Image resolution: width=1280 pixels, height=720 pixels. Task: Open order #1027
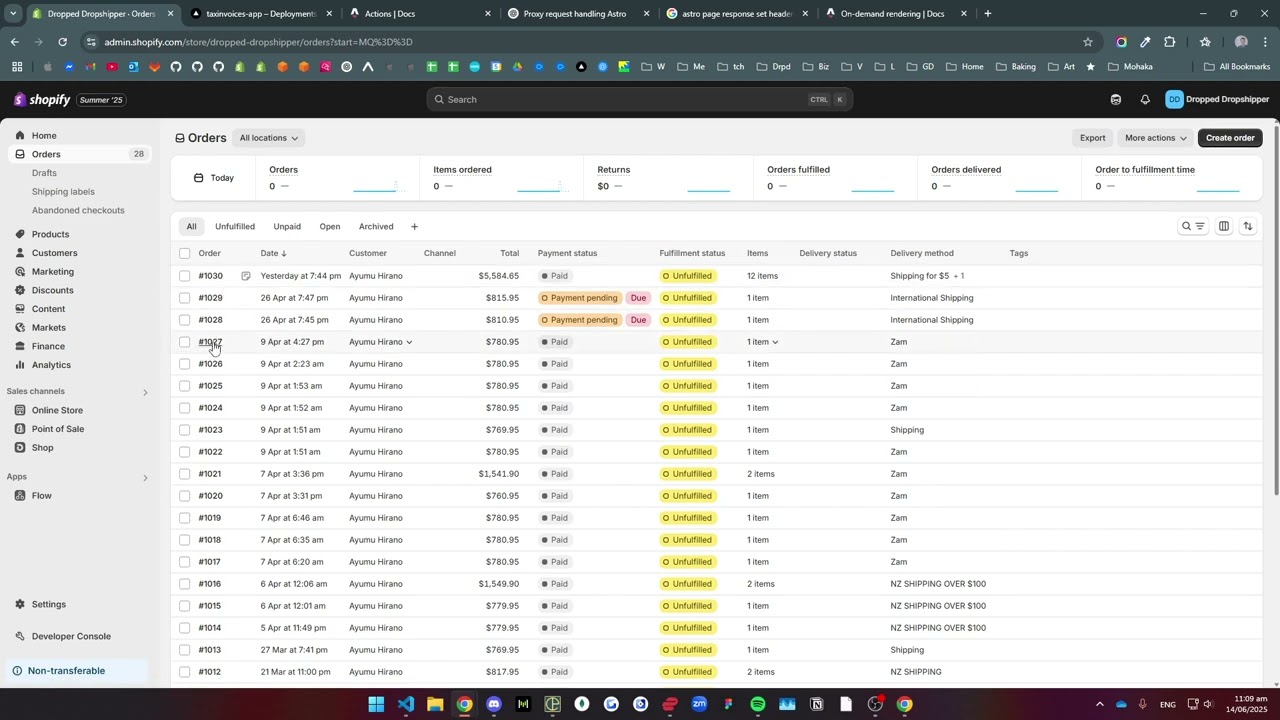click(x=210, y=342)
